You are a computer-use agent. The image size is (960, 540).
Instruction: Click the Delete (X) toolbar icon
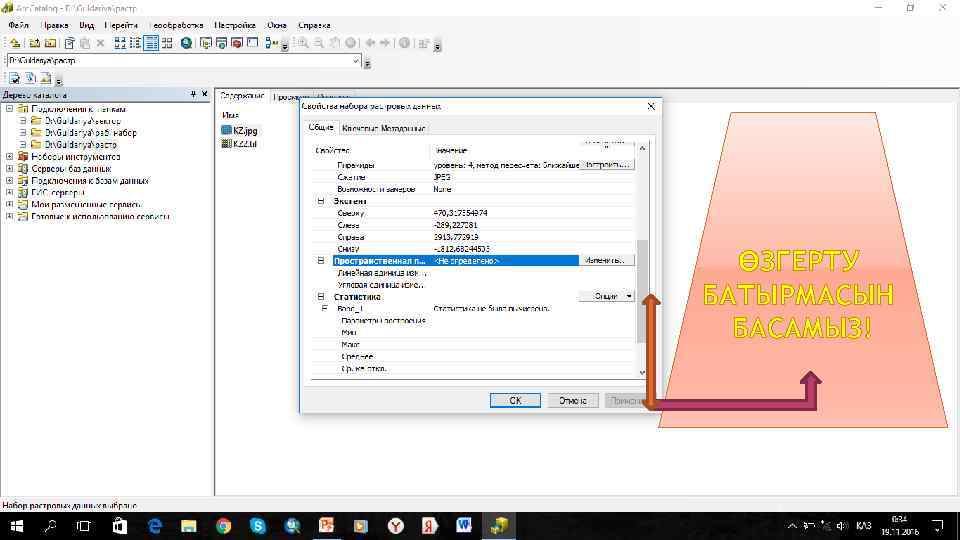point(101,43)
